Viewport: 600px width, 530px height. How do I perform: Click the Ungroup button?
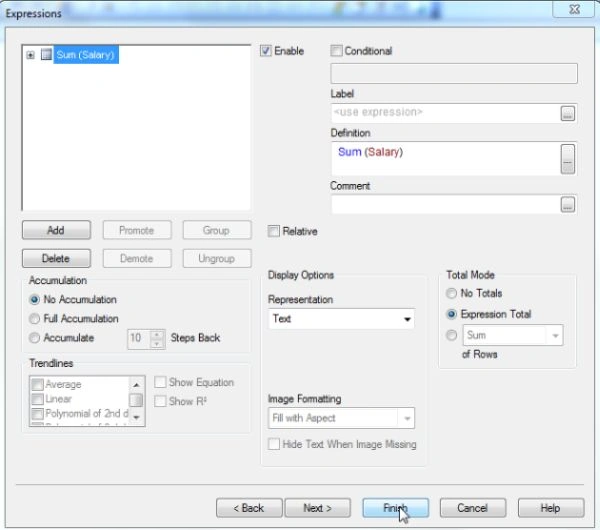pyautogui.click(x=217, y=259)
